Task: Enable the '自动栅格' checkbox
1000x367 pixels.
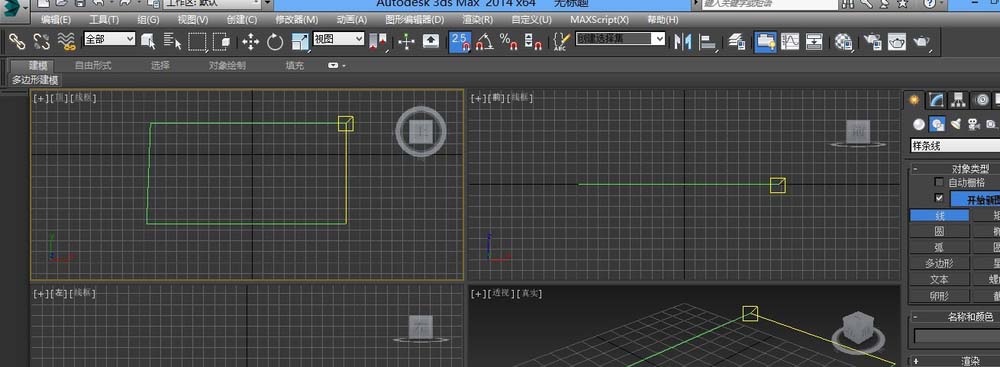Action: pos(939,183)
